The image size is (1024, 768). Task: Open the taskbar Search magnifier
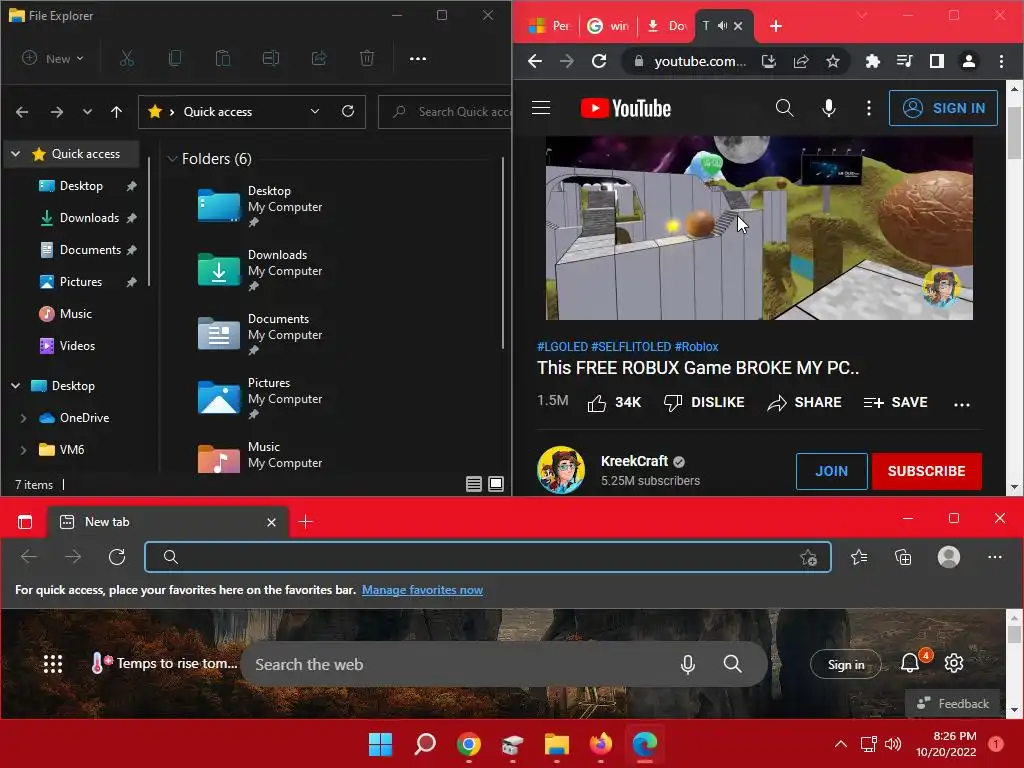tap(425, 744)
